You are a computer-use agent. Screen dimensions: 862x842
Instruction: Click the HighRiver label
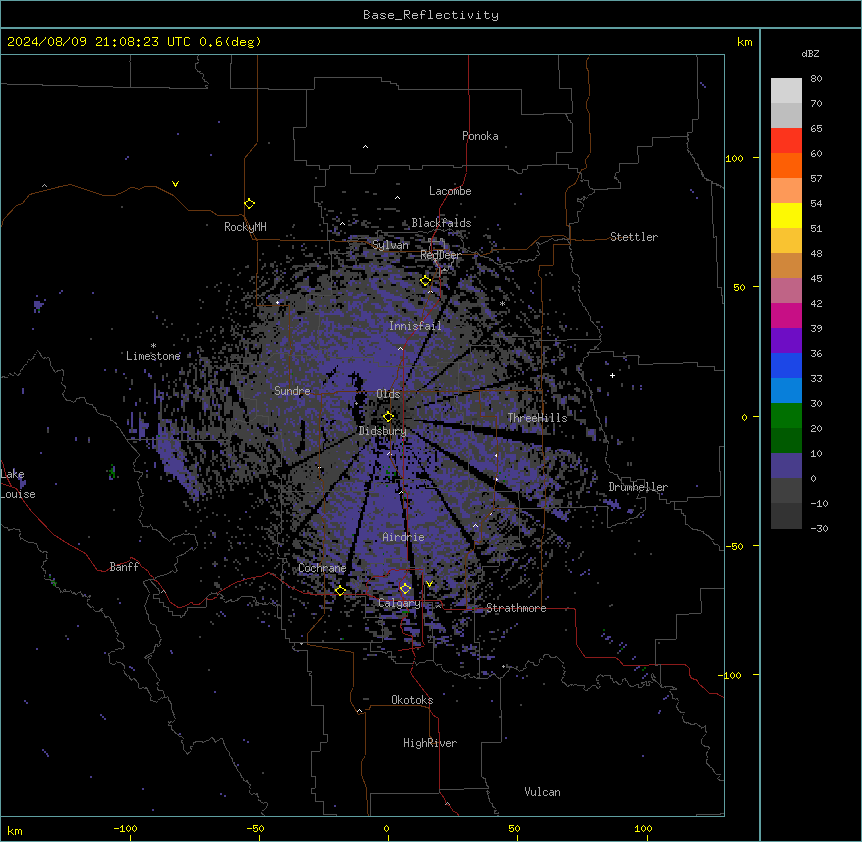[430, 743]
